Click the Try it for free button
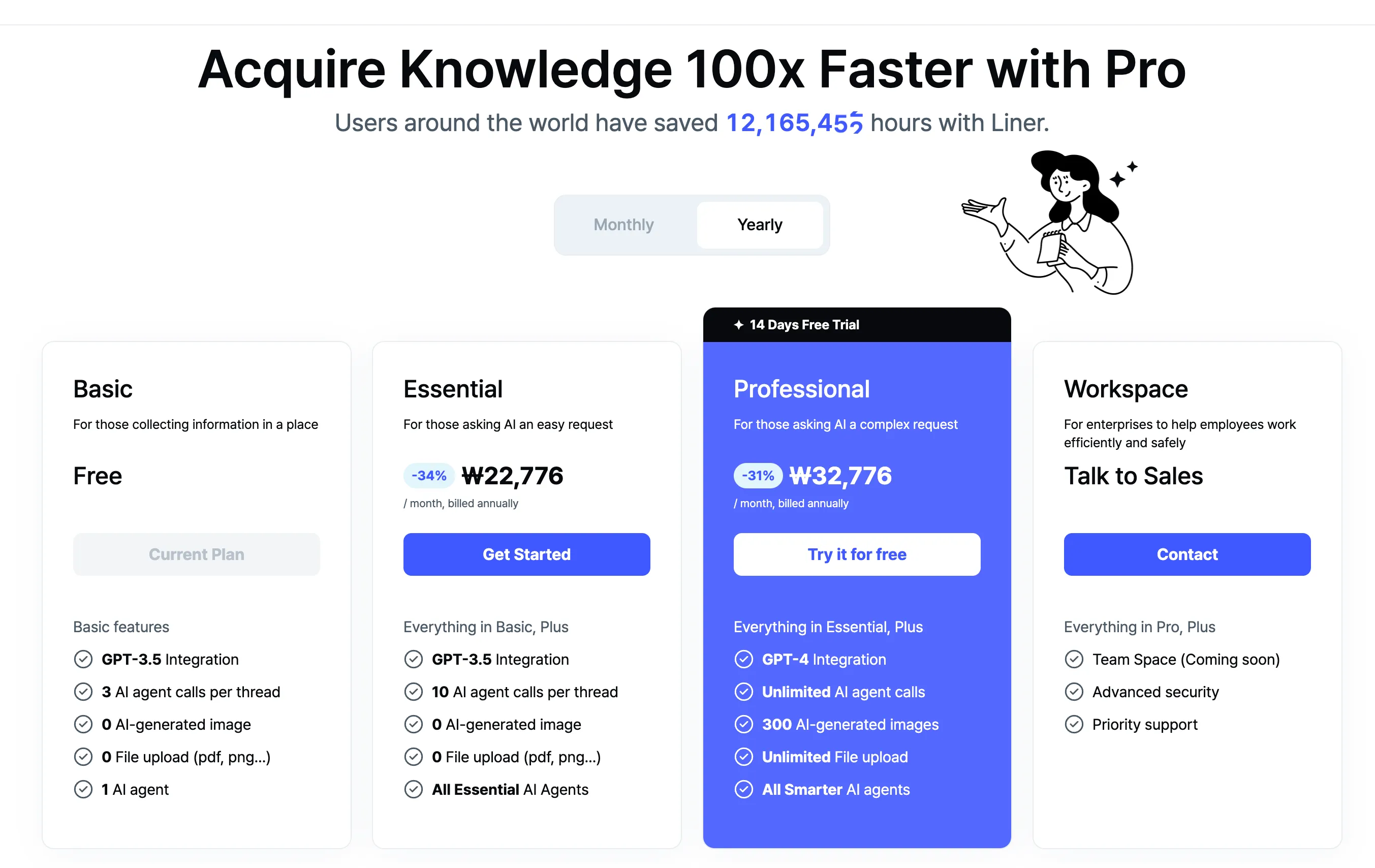 (x=856, y=554)
